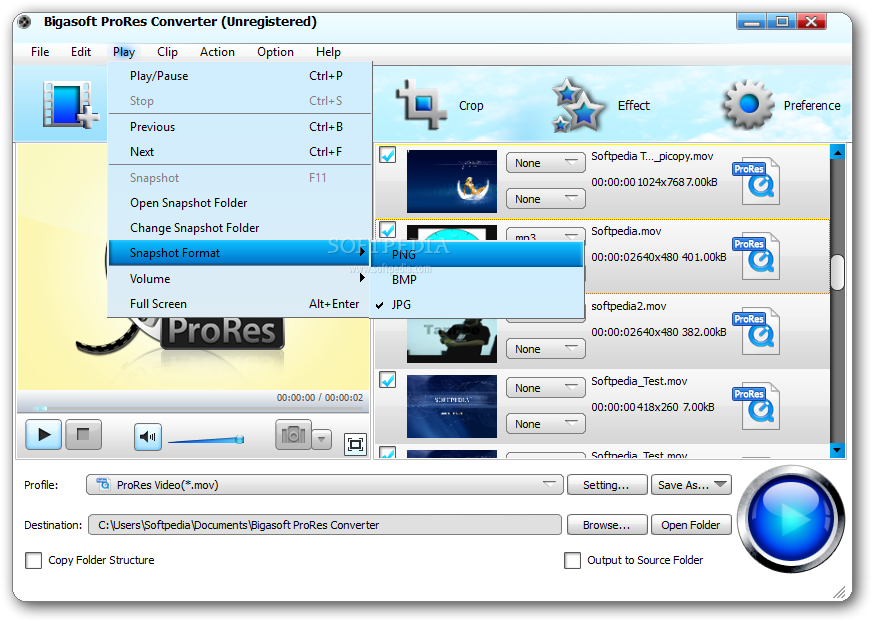Open the Crop tool icon

[x=421, y=104]
